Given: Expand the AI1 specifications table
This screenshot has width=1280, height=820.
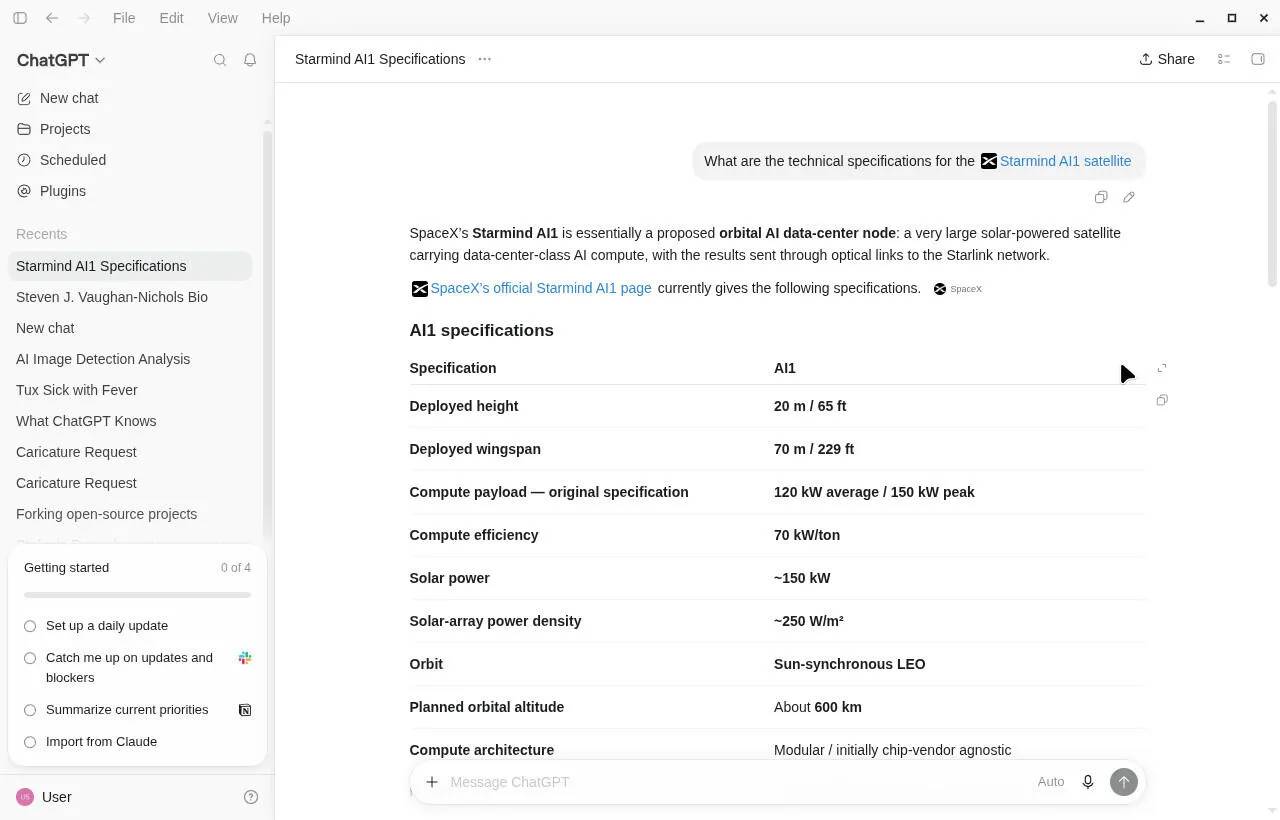Looking at the screenshot, I should coord(1162,369).
